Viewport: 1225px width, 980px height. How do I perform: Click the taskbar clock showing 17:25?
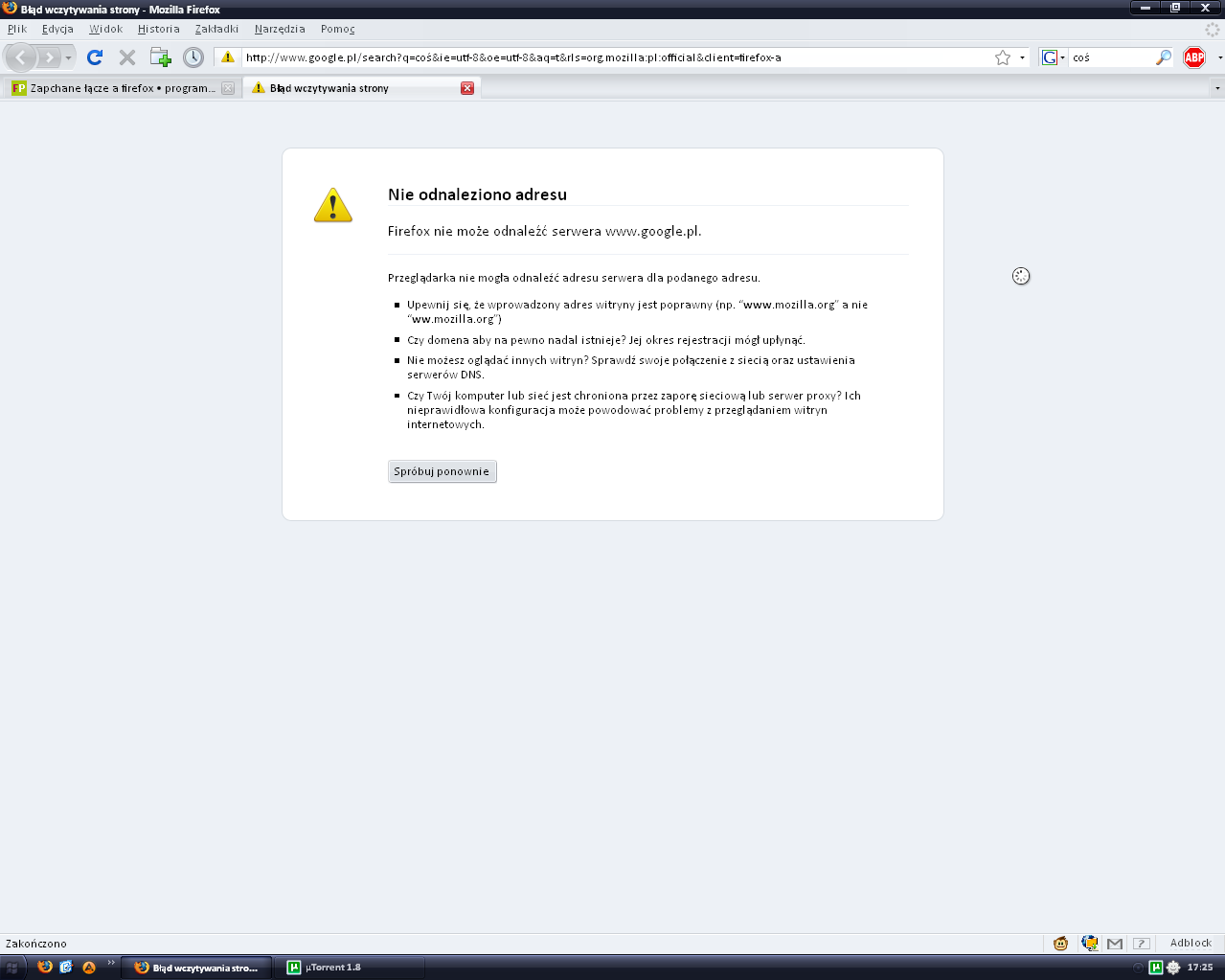point(1200,968)
